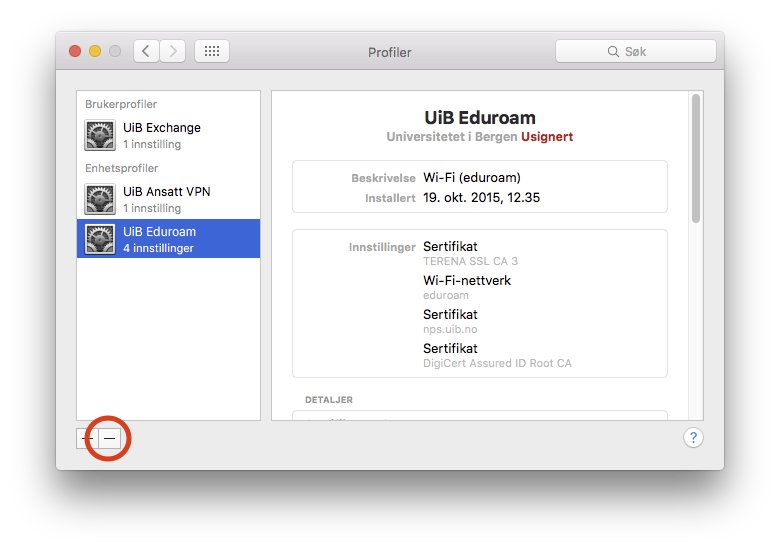
Task: Add a new profile with the plus button
Action: click(x=87, y=438)
